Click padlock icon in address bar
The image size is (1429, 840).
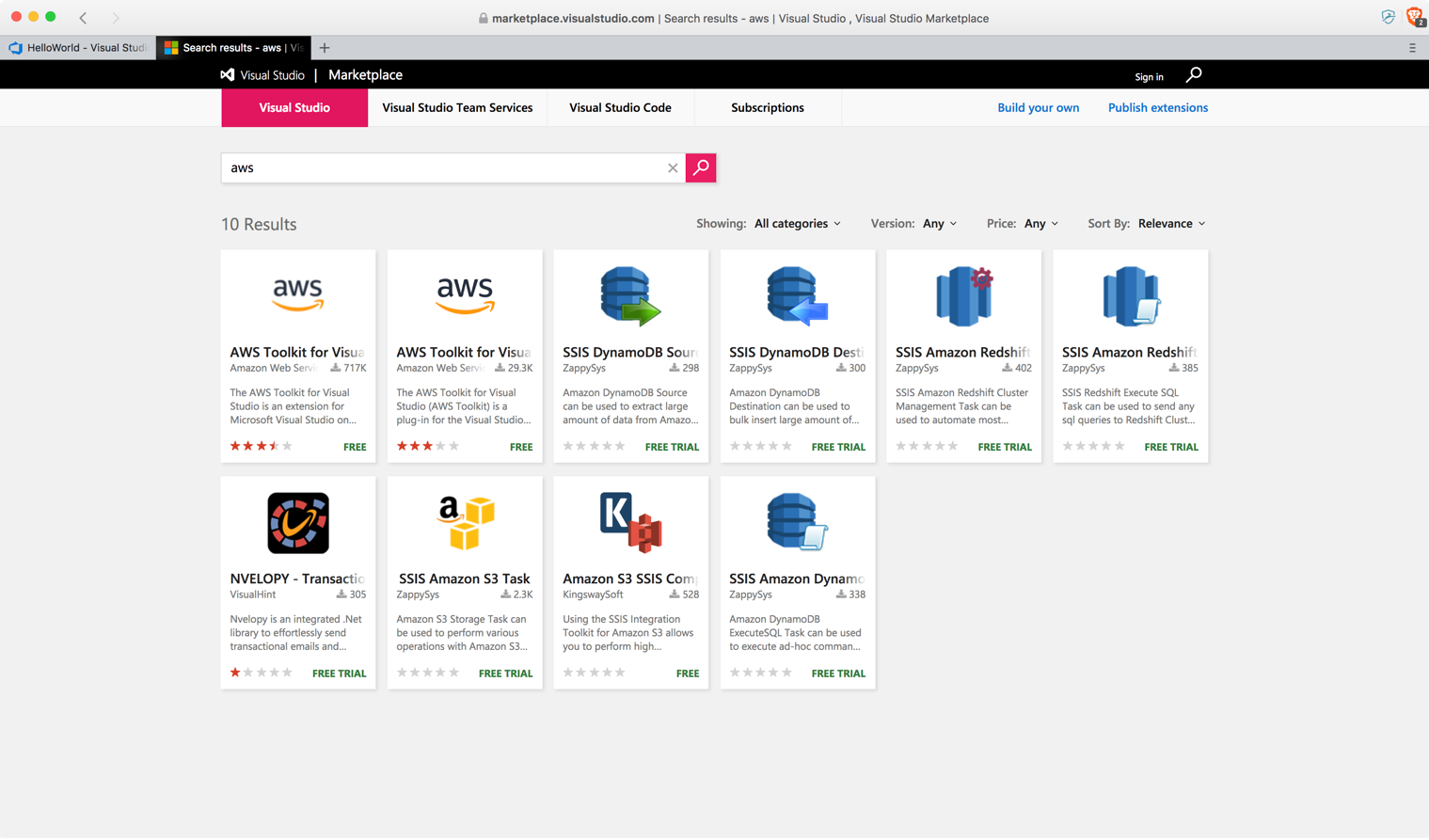(x=484, y=18)
